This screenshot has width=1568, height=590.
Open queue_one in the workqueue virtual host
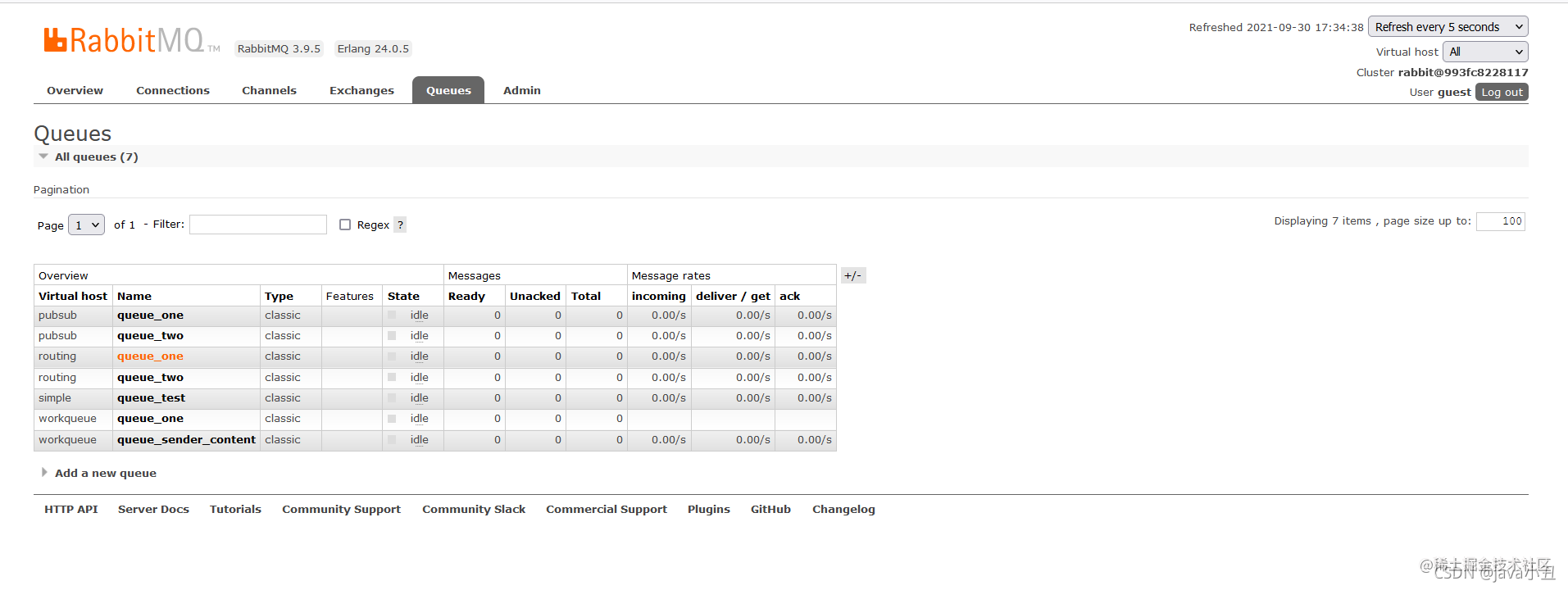150,419
